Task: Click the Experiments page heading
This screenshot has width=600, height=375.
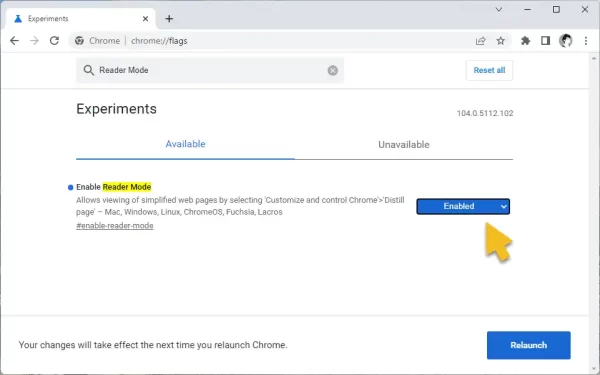Action: [116, 109]
